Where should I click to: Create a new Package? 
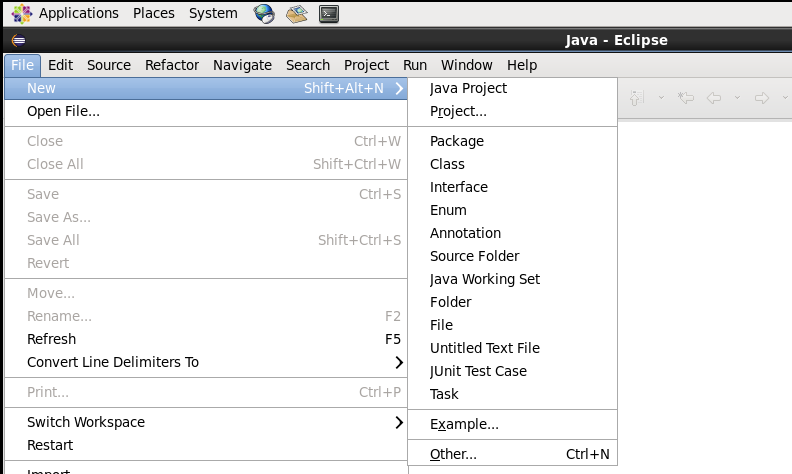pos(513,141)
